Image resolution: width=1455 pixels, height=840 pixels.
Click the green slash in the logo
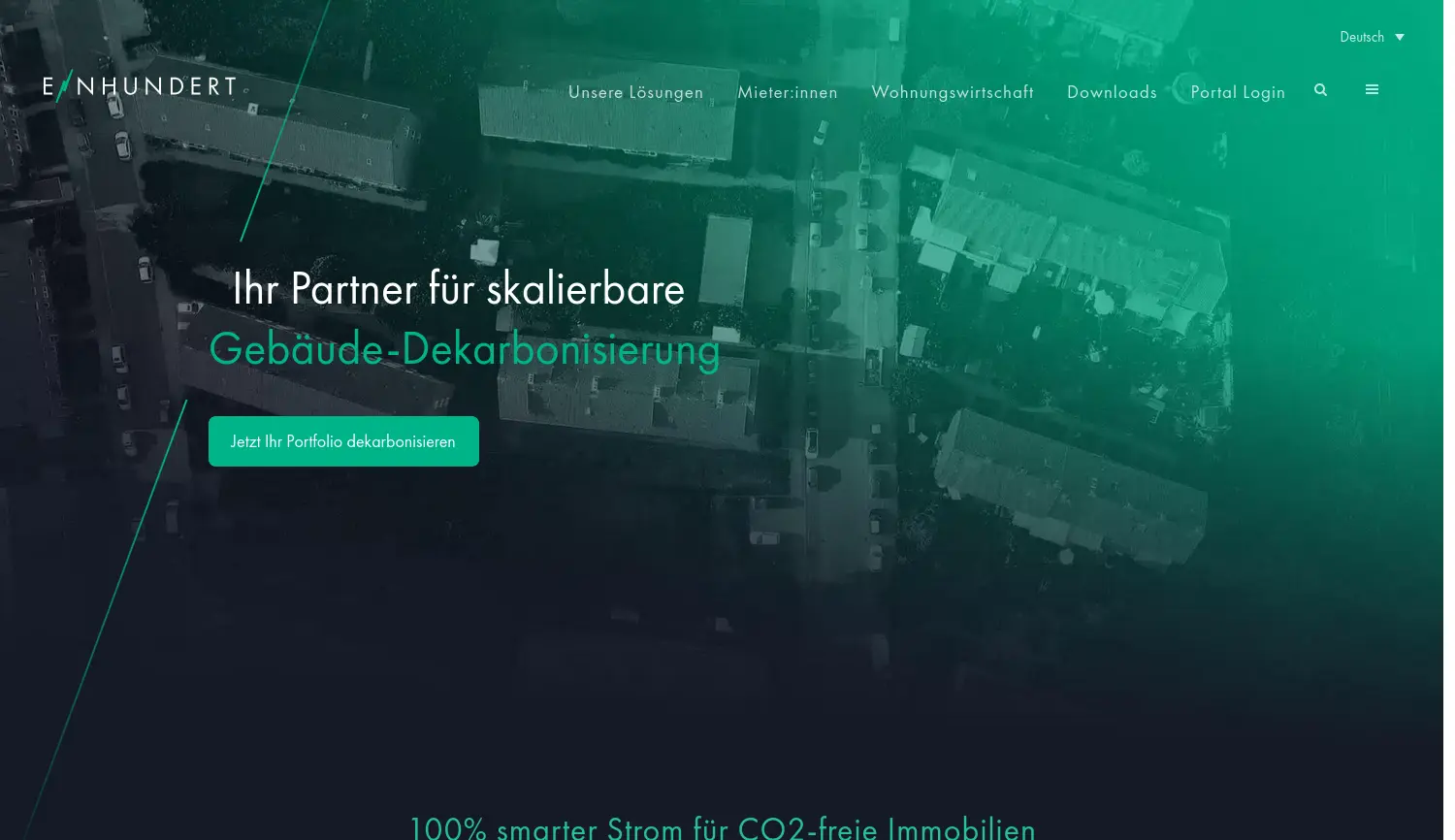[64, 86]
